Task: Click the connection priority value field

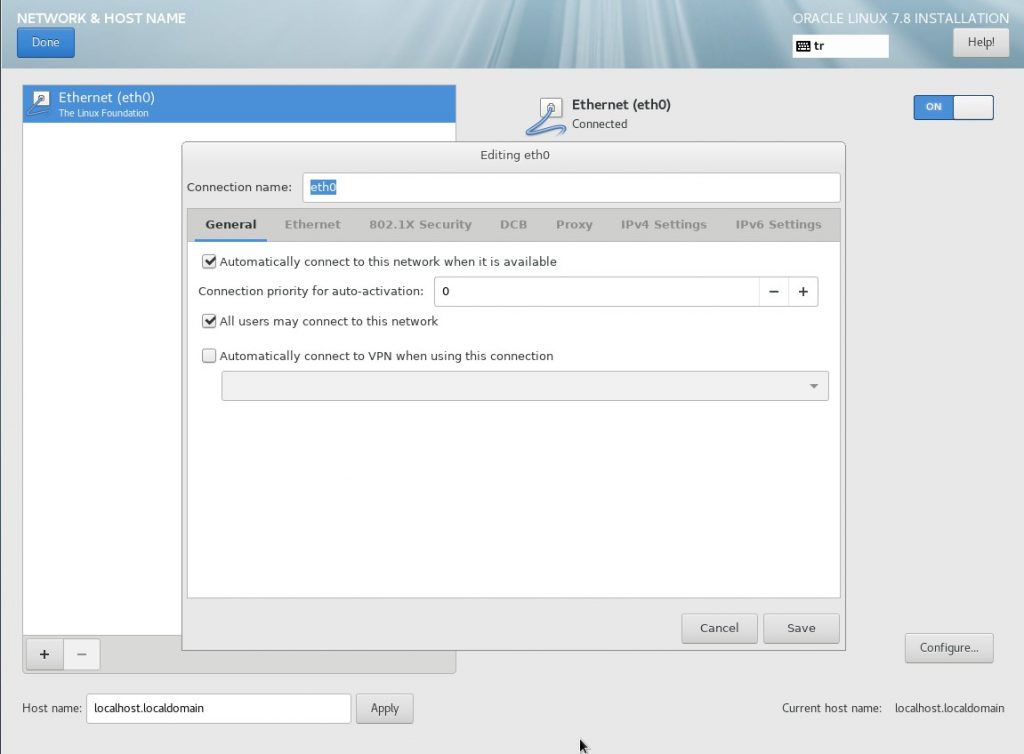Action: pos(596,292)
